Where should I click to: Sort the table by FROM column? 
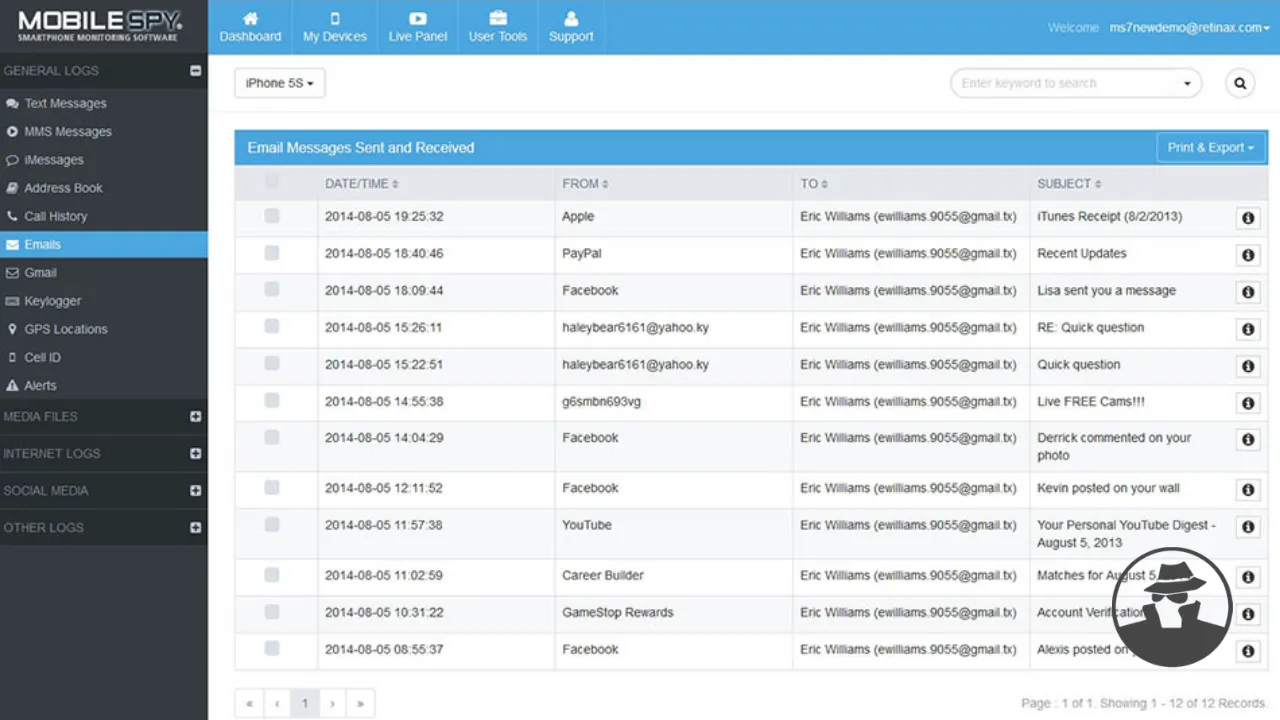pyautogui.click(x=586, y=184)
